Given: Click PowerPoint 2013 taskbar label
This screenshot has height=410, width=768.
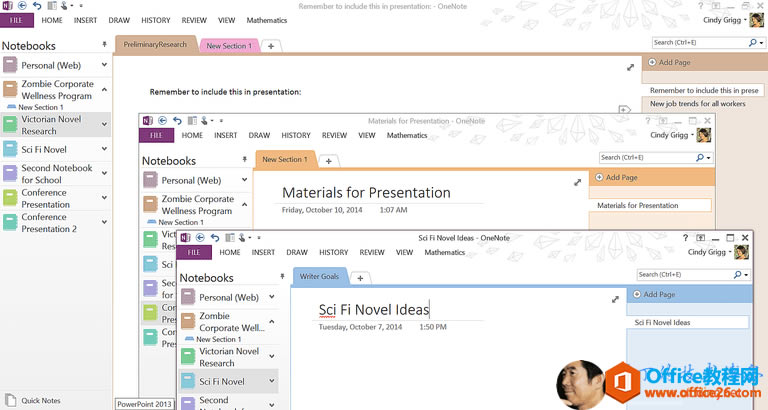Looking at the screenshot, I should [x=144, y=404].
